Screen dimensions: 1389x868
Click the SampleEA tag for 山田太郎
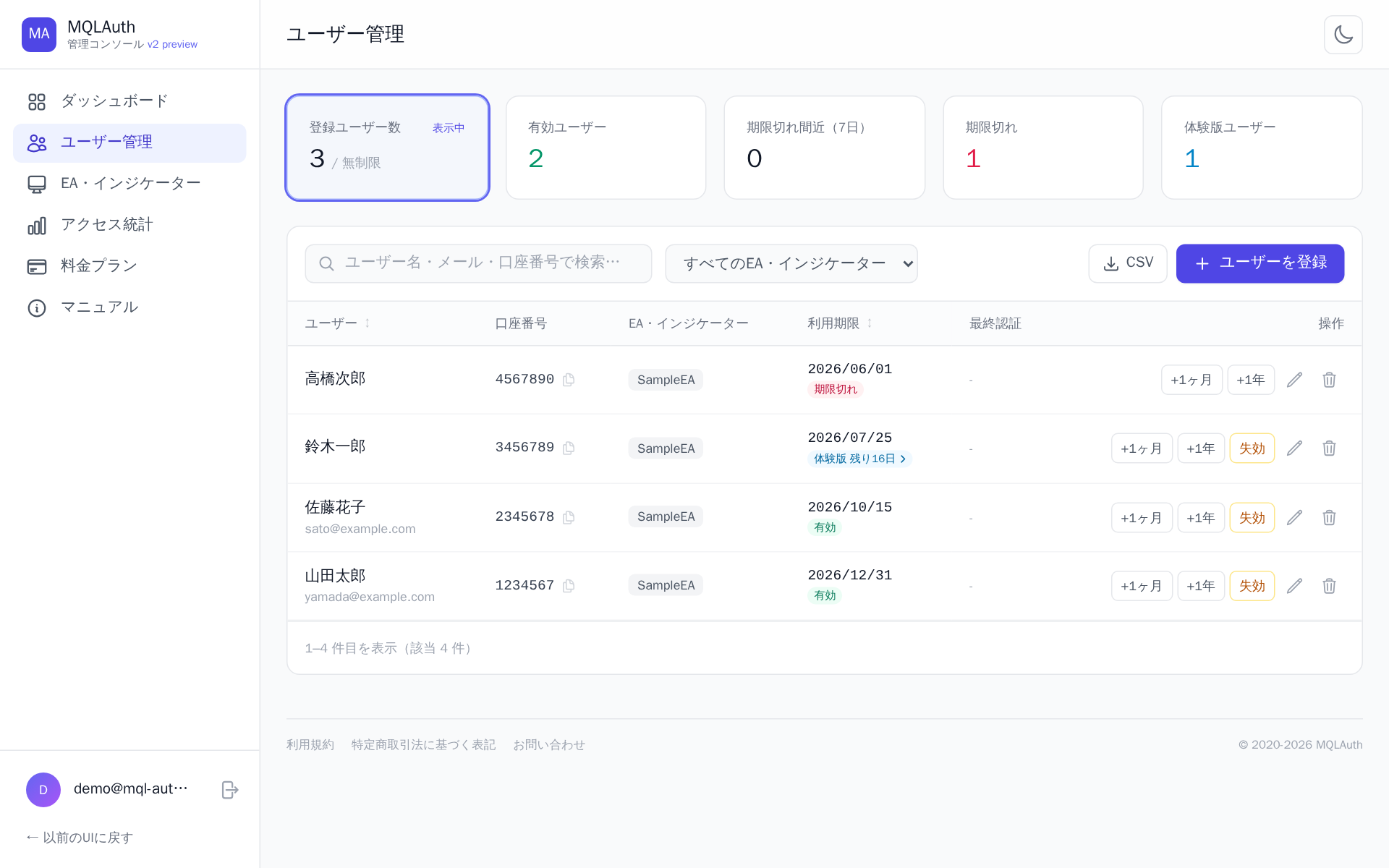tap(666, 585)
